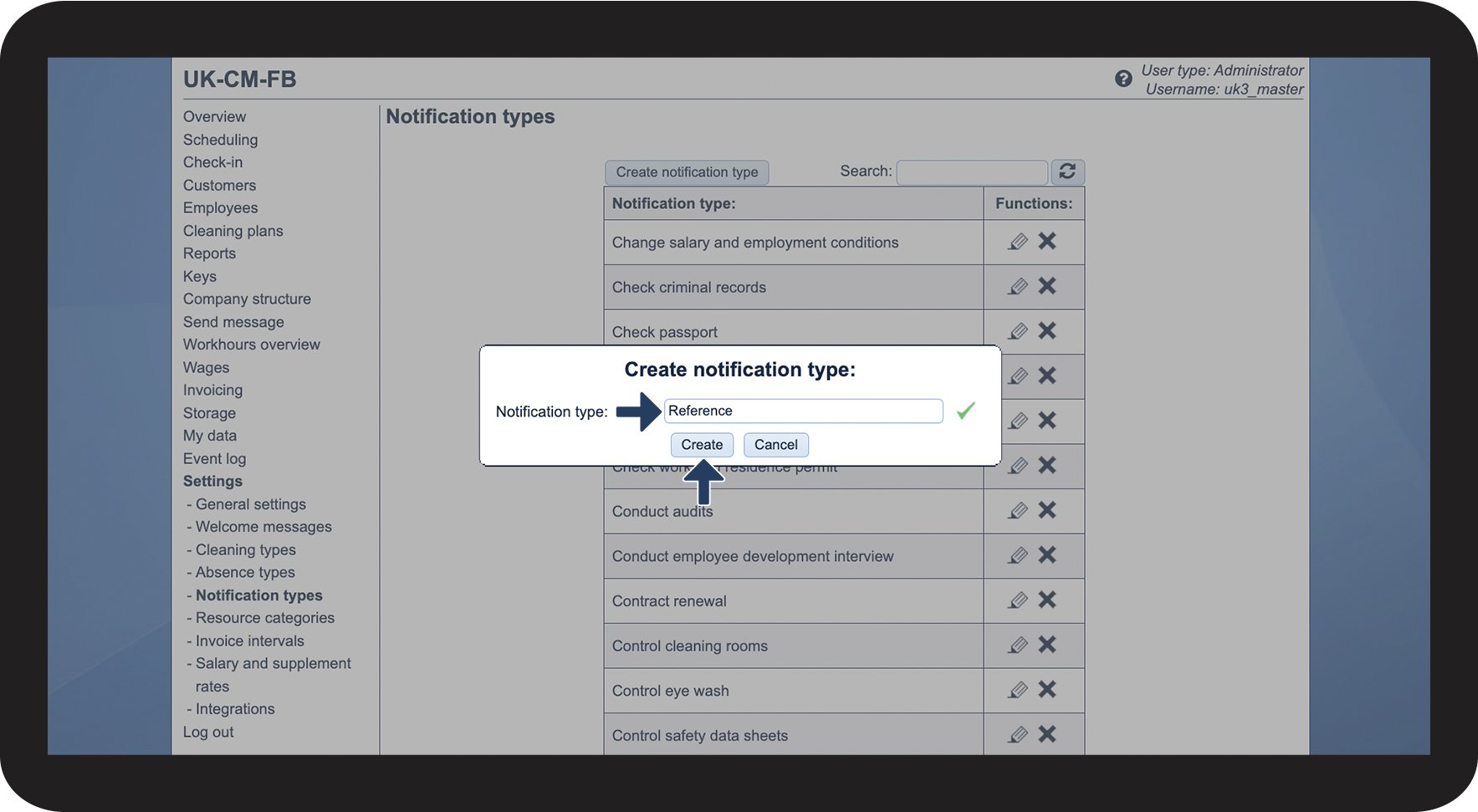Confirm creation with the Create button
The width and height of the screenshot is (1478, 812).
[x=702, y=445]
